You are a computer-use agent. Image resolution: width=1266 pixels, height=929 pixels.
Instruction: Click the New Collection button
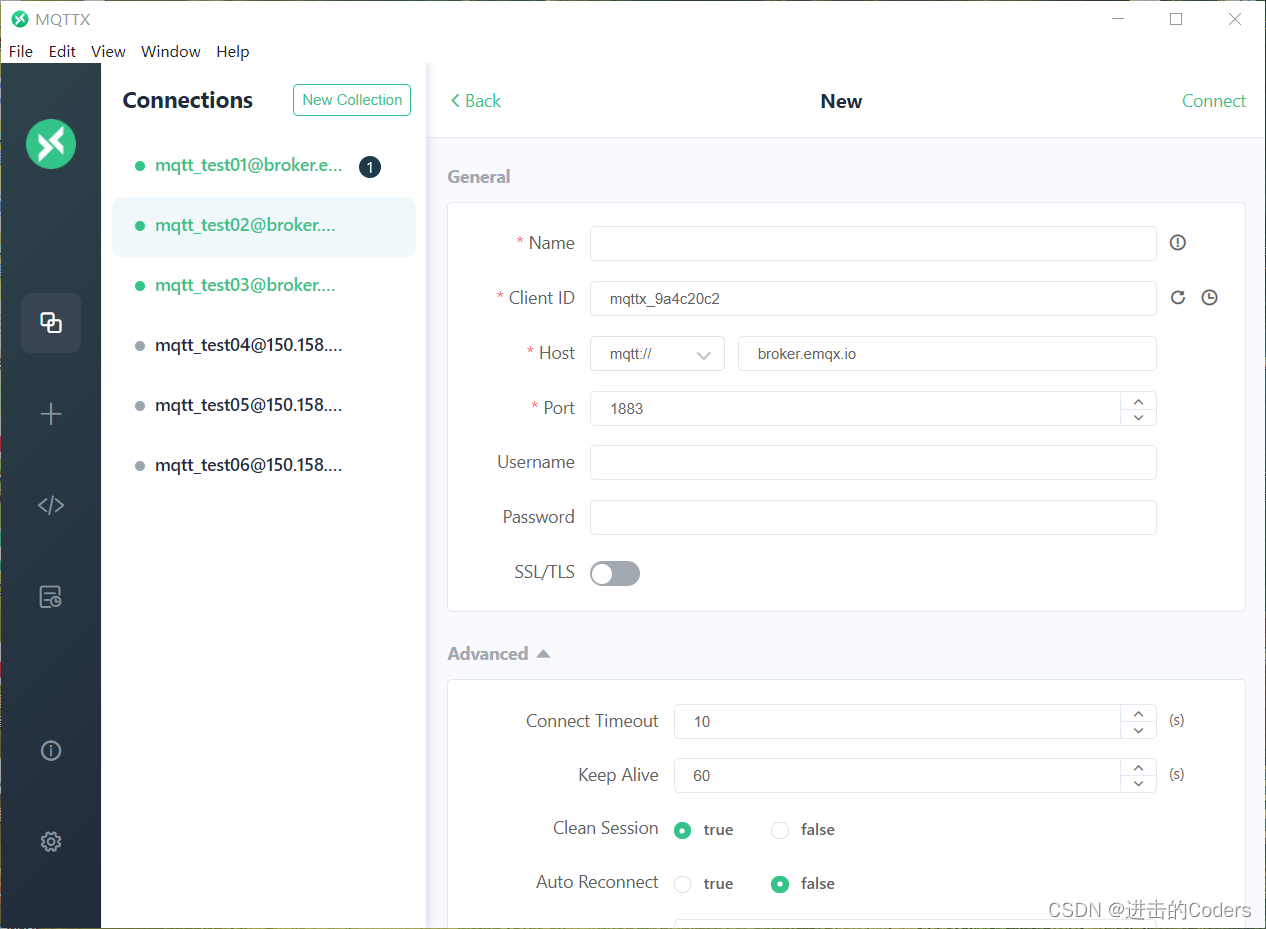pos(352,100)
